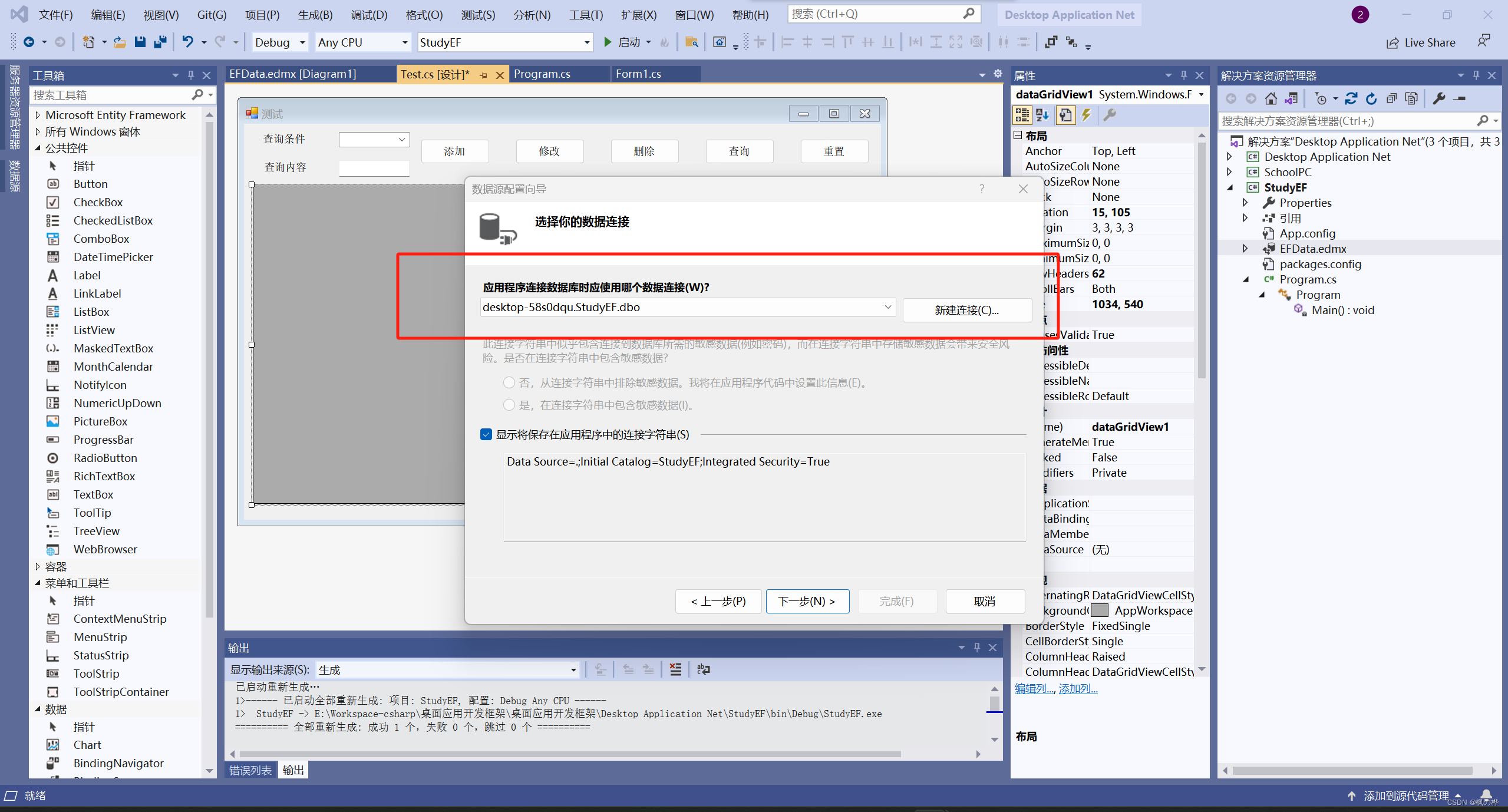Click the Clear All output icon
Viewport: 1508px width, 812px height.
(675, 669)
